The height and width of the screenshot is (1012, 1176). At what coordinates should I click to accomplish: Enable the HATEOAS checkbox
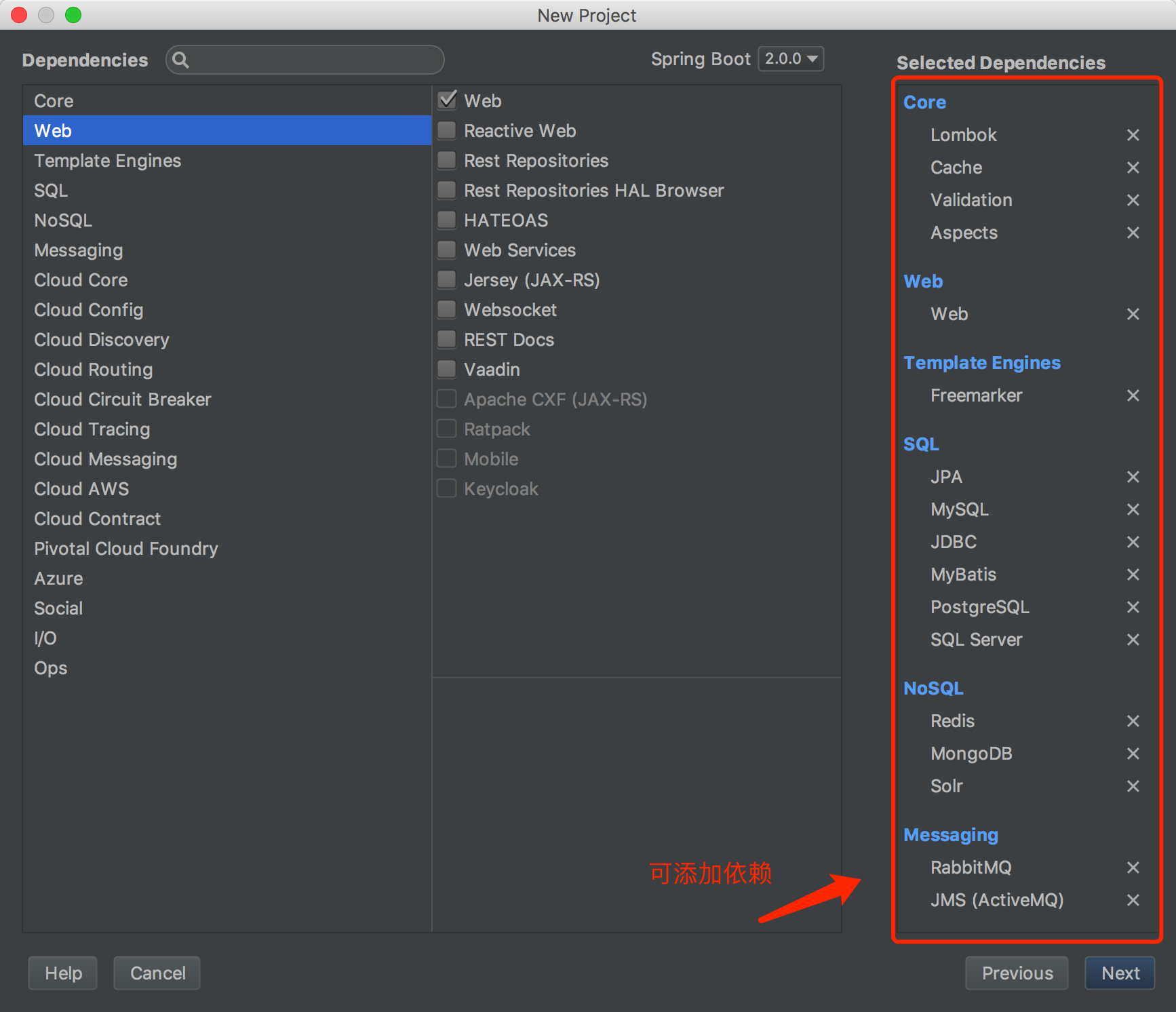(447, 220)
